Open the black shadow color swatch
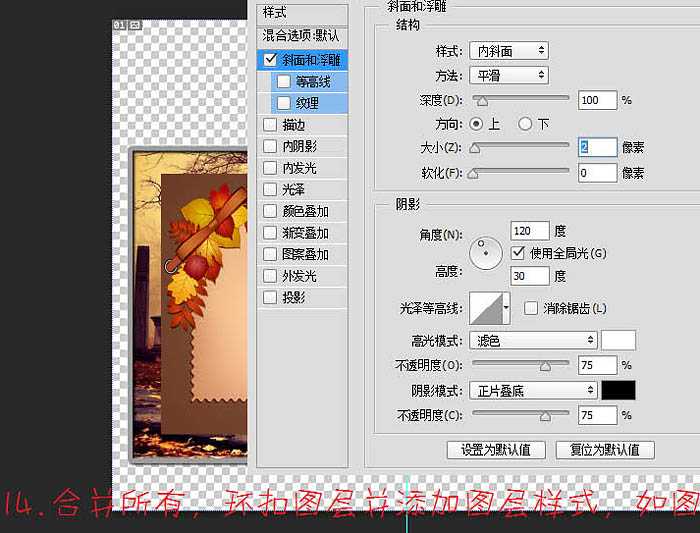Viewport: 700px width, 533px height. click(x=618, y=390)
